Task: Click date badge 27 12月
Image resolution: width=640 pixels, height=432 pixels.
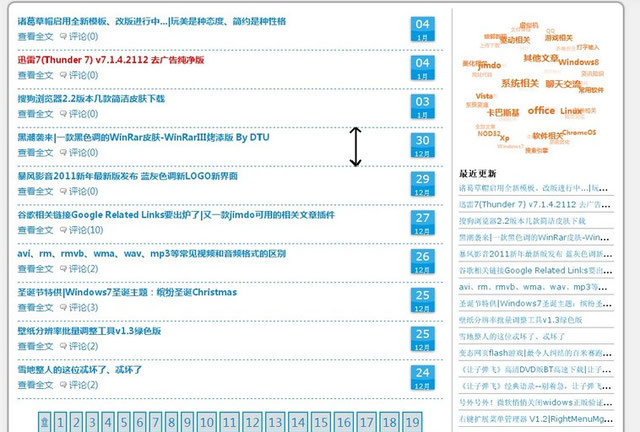Action: [x=422, y=223]
